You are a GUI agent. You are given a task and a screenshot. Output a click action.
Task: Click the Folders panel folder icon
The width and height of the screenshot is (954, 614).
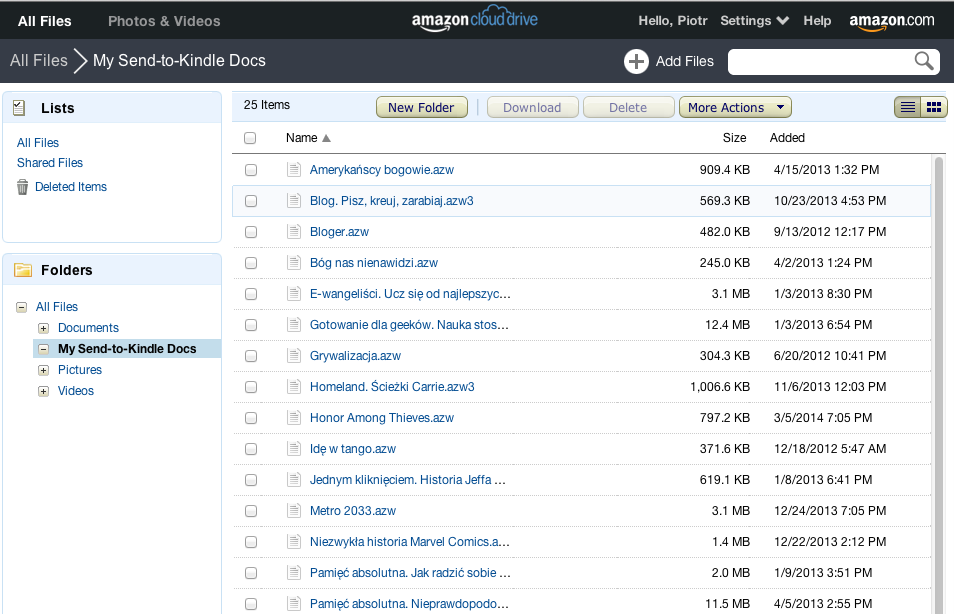23,270
